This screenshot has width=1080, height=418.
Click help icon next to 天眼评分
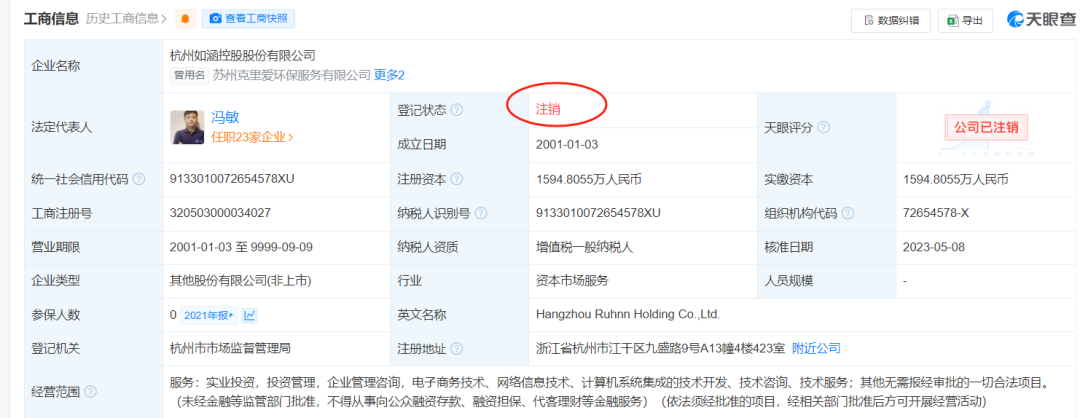click(x=823, y=128)
